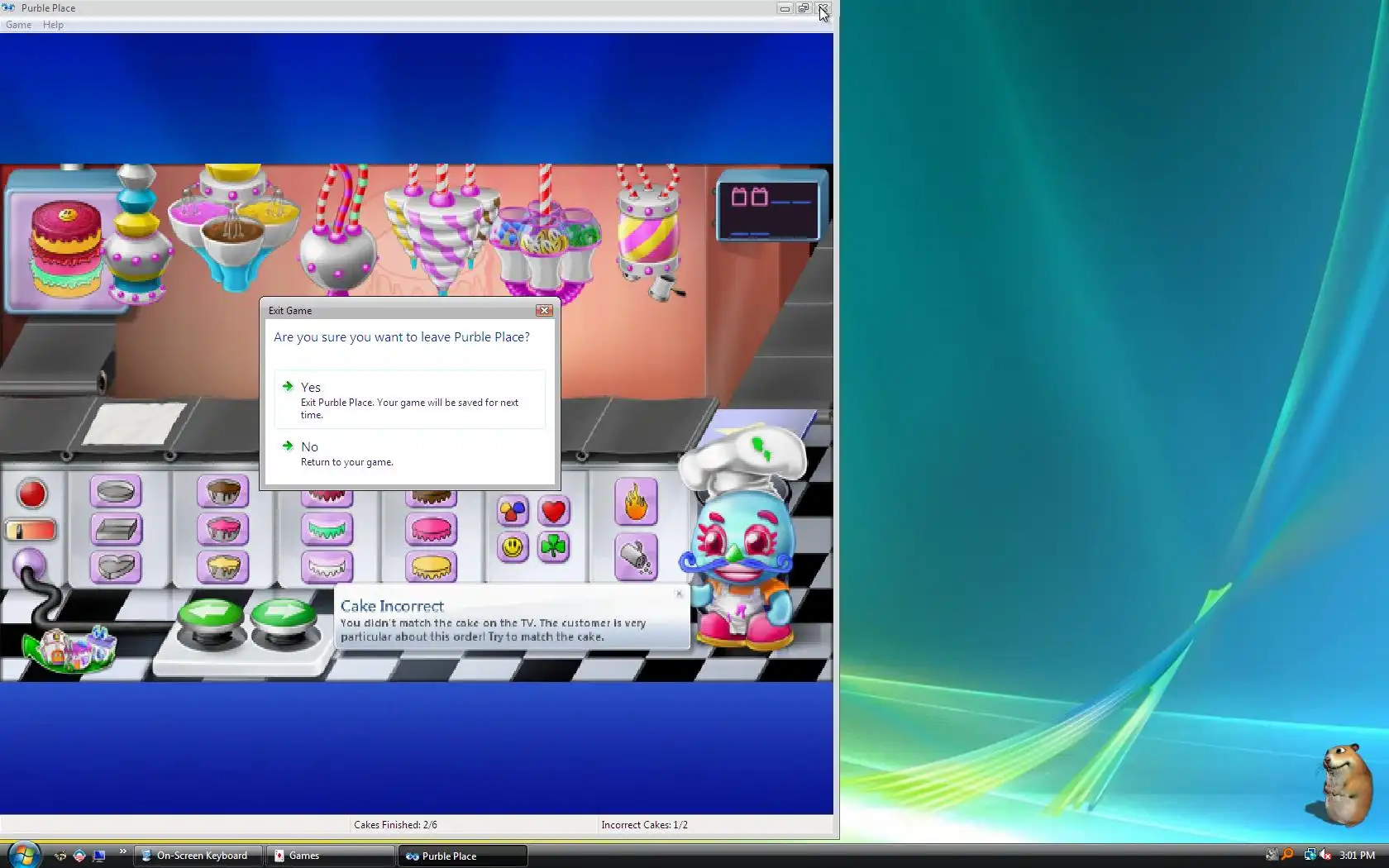The height and width of the screenshot is (868, 1389).
Task: Activate the sprinkles shaker button
Action: click(636, 556)
